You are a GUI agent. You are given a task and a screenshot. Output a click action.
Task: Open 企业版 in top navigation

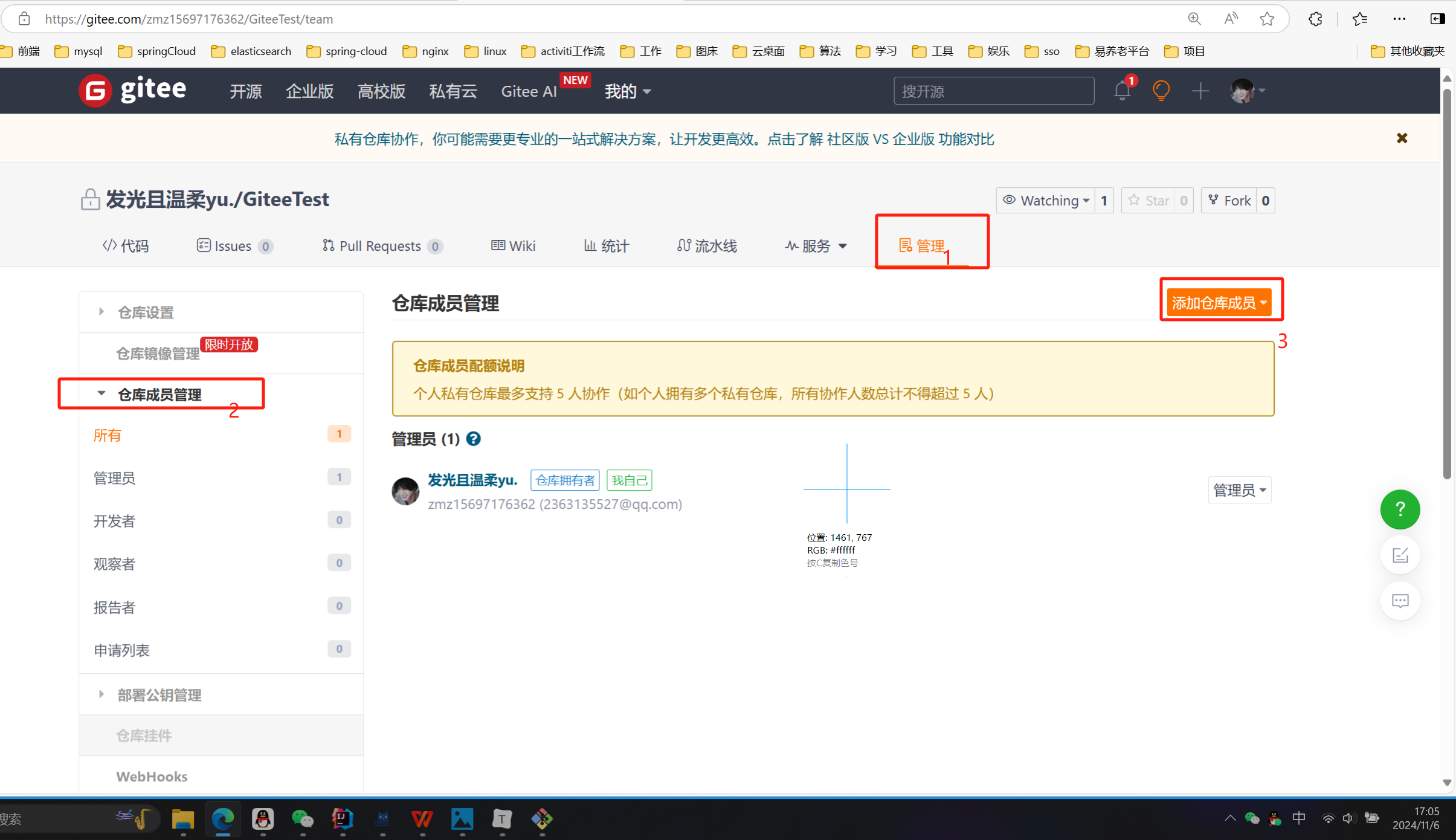click(309, 91)
